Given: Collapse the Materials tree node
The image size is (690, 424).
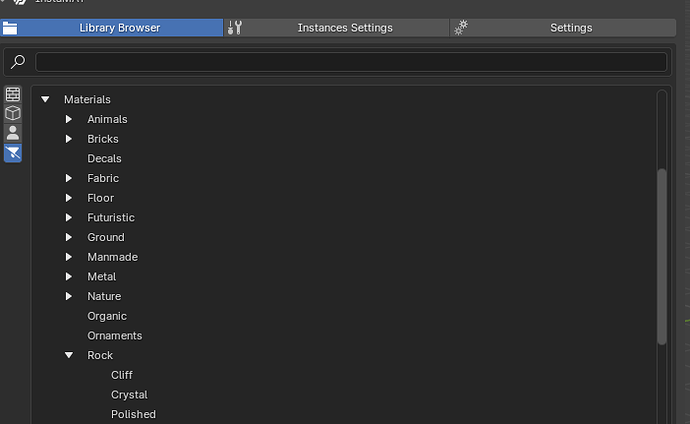Looking at the screenshot, I should coord(45,100).
